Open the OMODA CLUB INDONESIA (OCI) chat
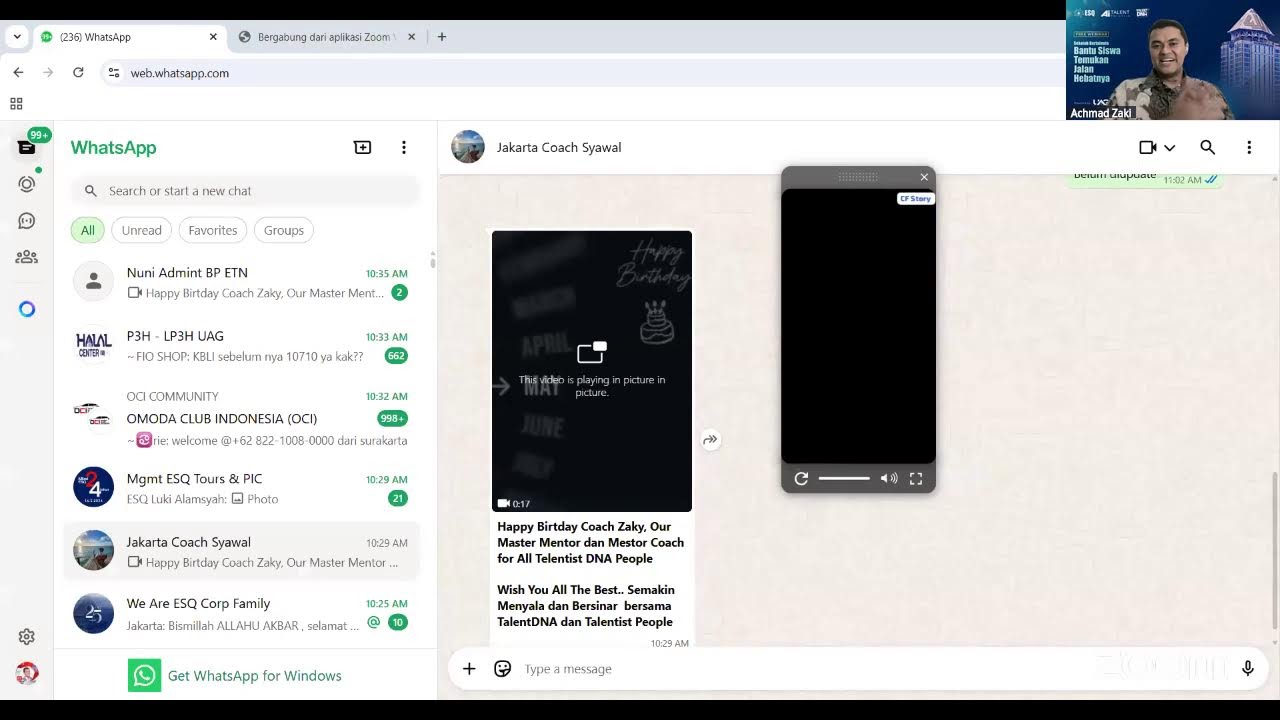This screenshot has height=720, width=1280. pyautogui.click(x=242, y=418)
